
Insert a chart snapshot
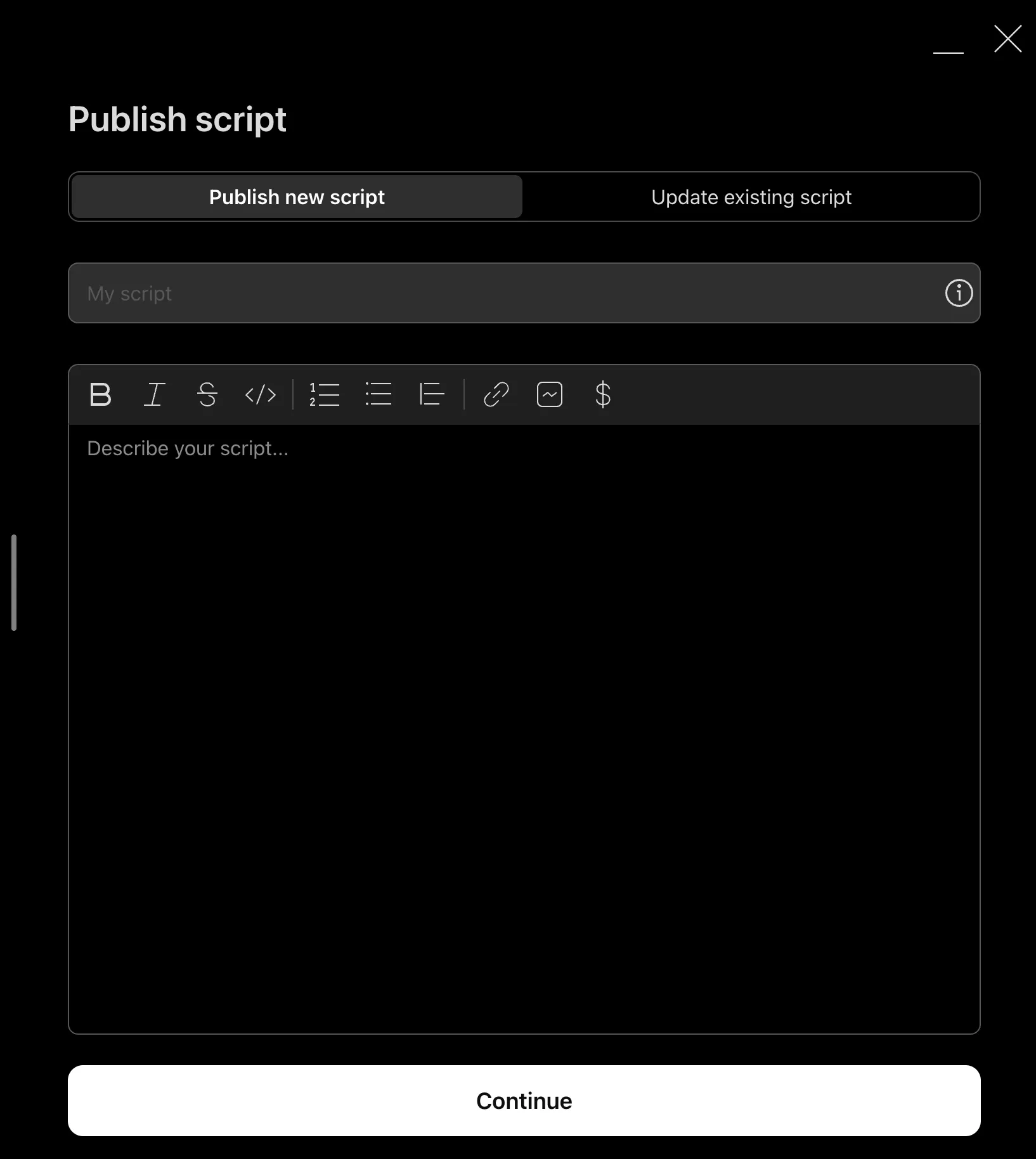point(549,394)
